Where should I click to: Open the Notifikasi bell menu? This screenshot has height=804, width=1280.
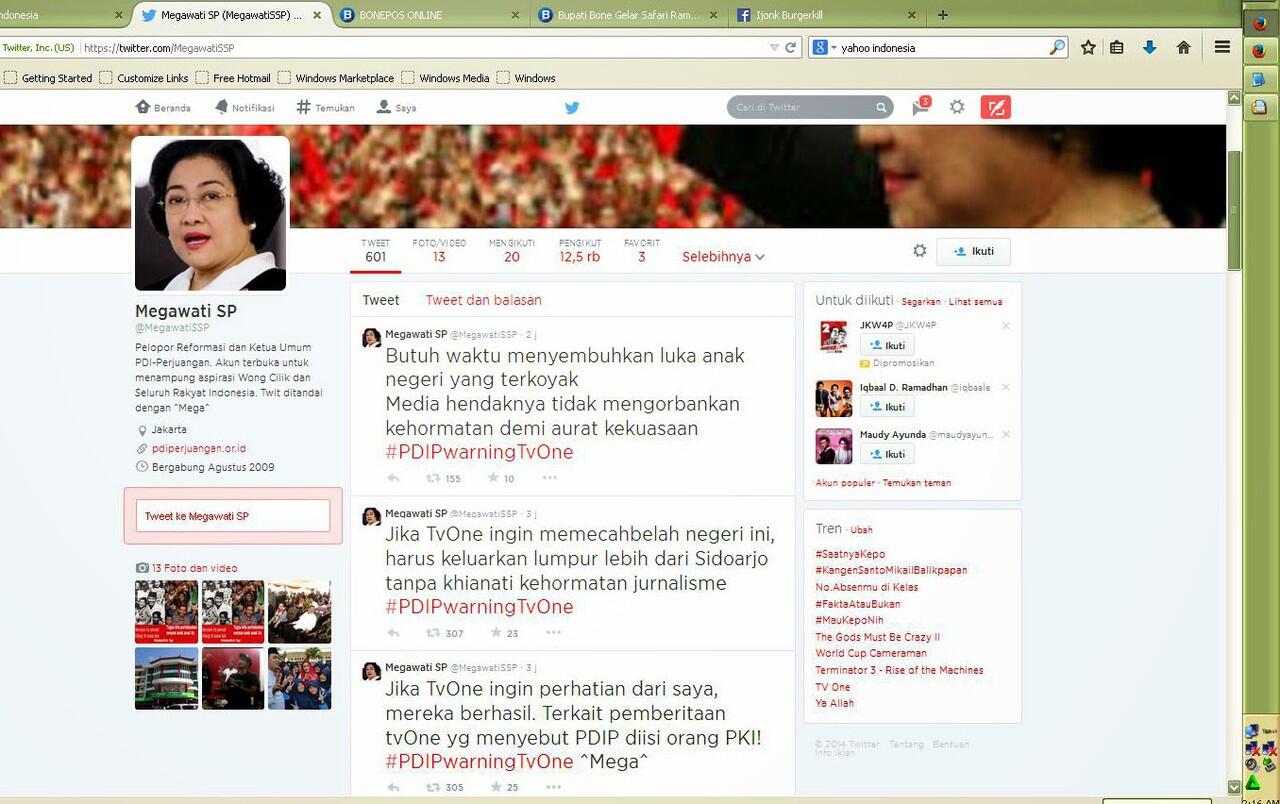coord(244,107)
